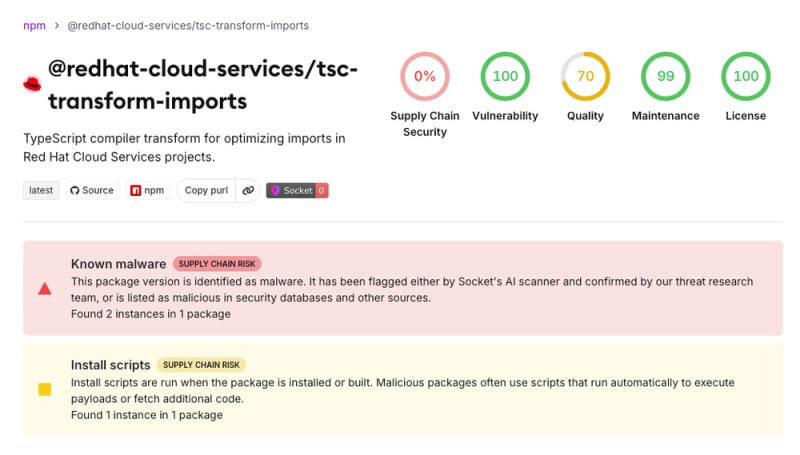
Task: Open the Supply Chain Security 0% score
Action: click(x=425, y=76)
